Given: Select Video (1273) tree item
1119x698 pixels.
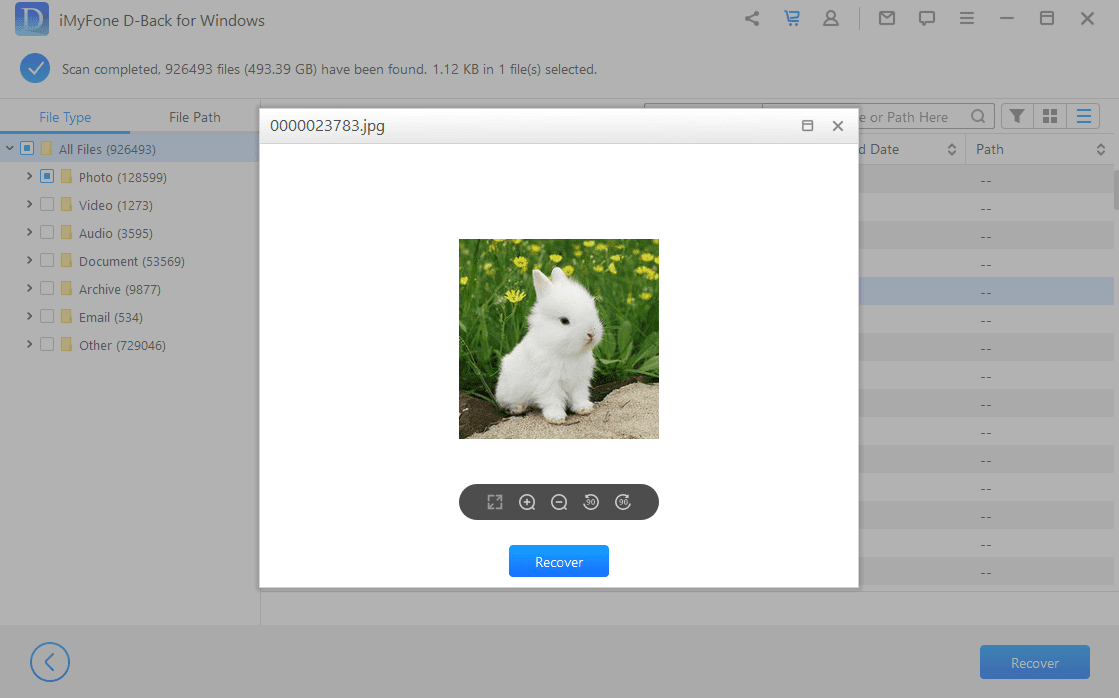Looking at the screenshot, I should point(116,206).
